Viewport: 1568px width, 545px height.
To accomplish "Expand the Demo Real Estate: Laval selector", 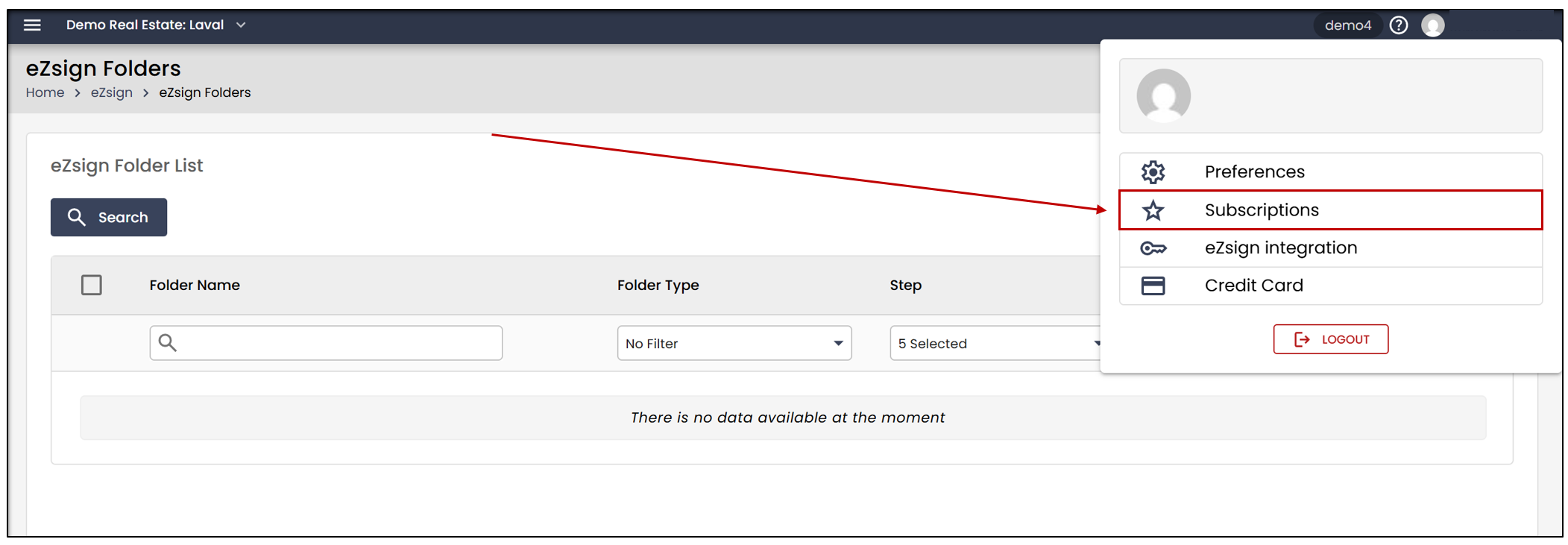I will pyautogui.click(x=156, y=25).
